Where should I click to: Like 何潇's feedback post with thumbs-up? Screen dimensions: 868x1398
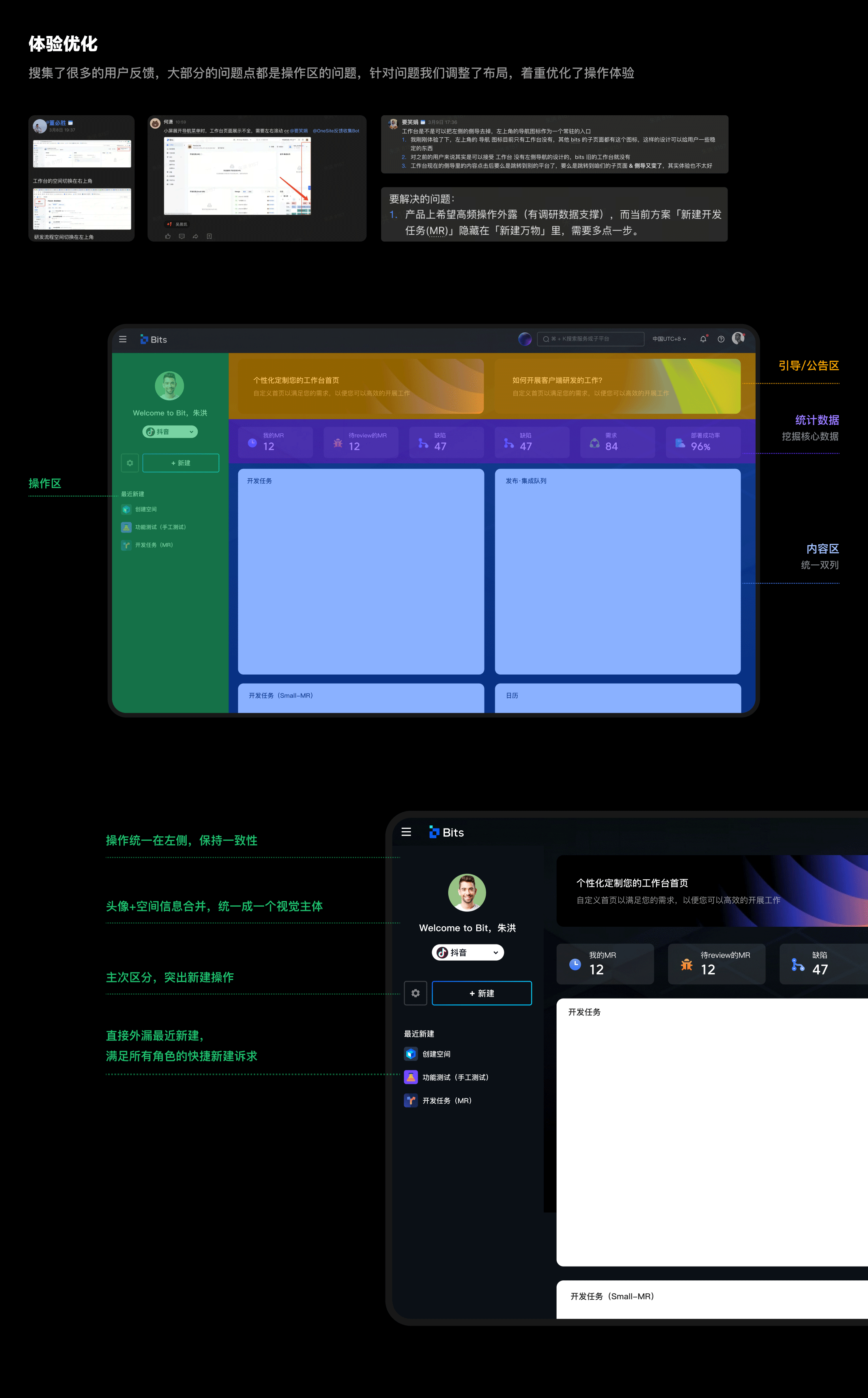coord(168,236)
